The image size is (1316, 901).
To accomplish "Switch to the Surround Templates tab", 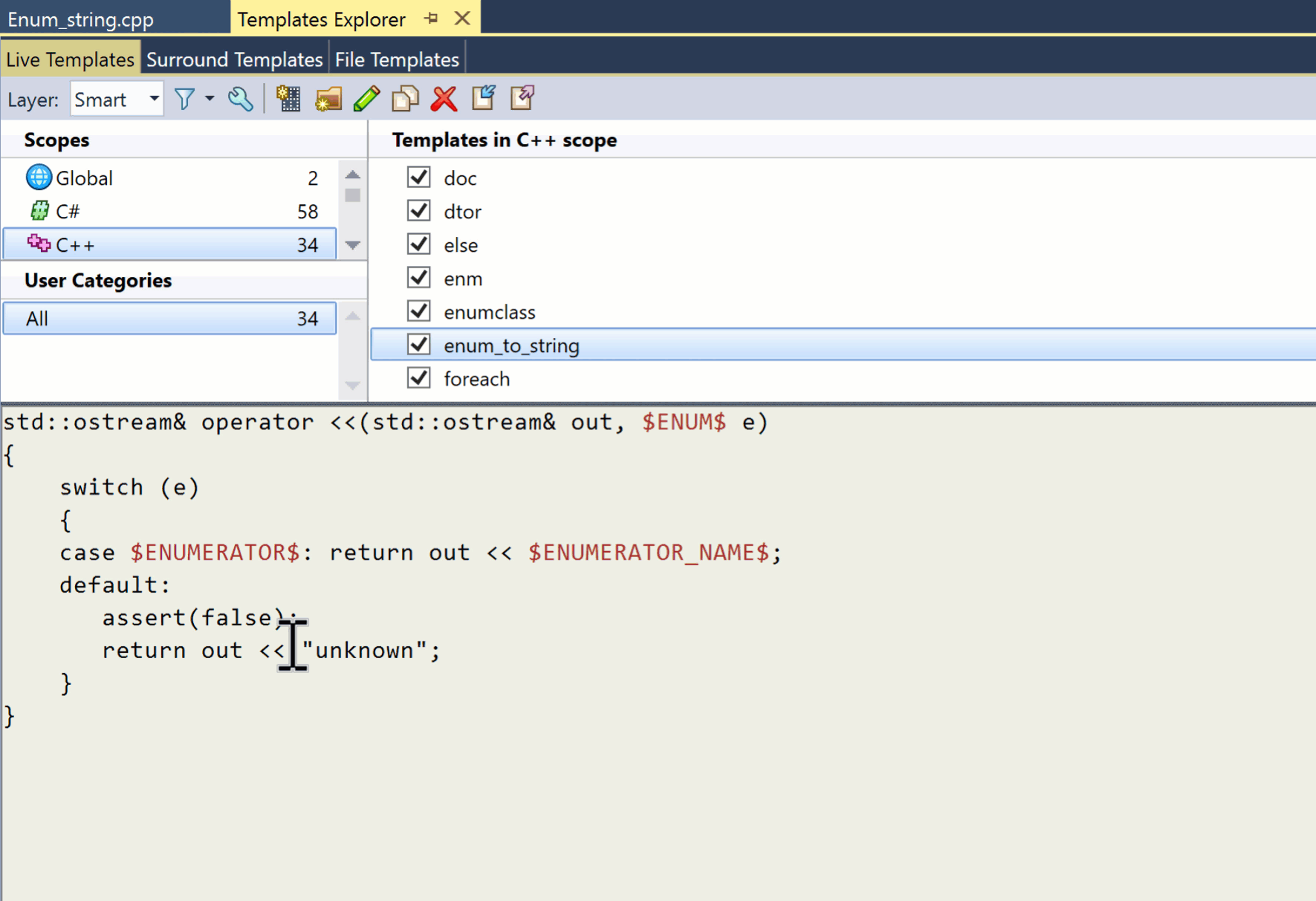I will (234, 59).
